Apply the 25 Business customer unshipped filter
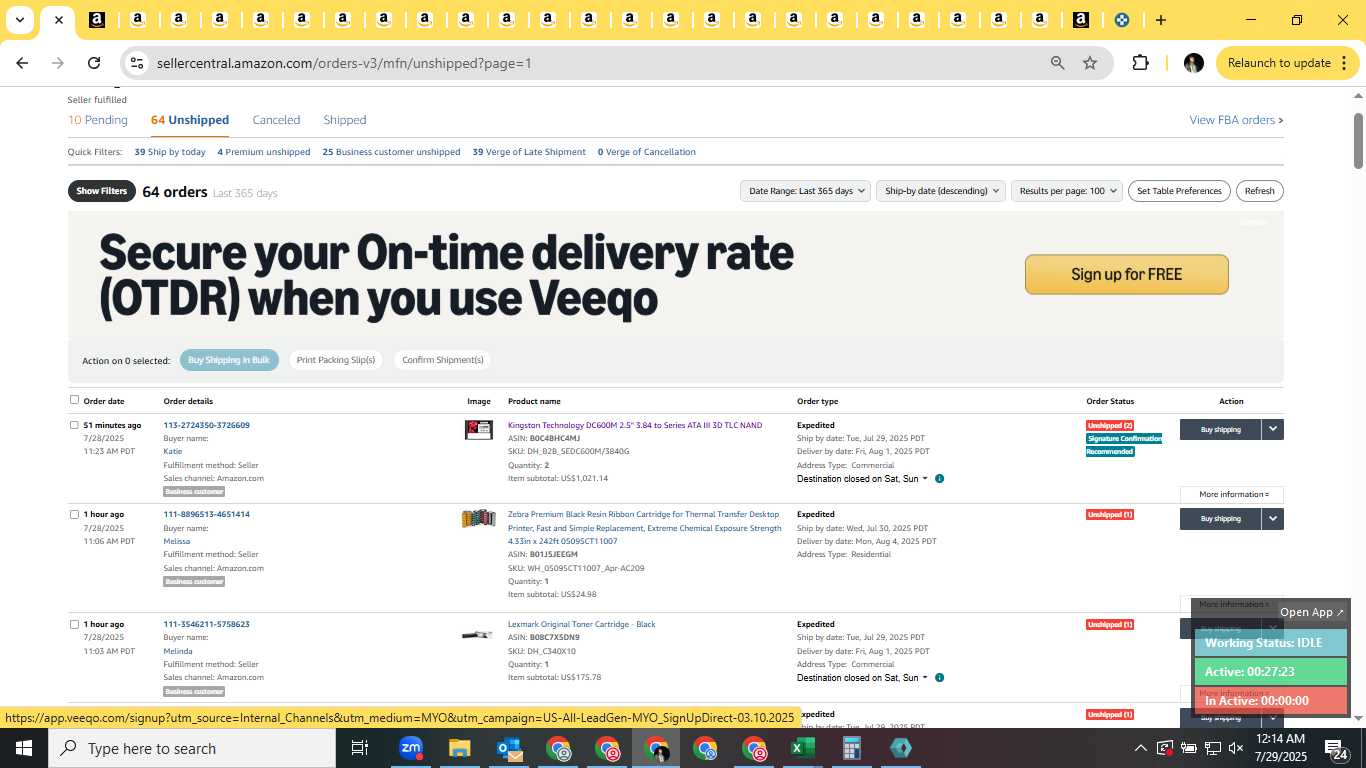Viewport: 1366px width, 768px height. [x=391, y=152]
